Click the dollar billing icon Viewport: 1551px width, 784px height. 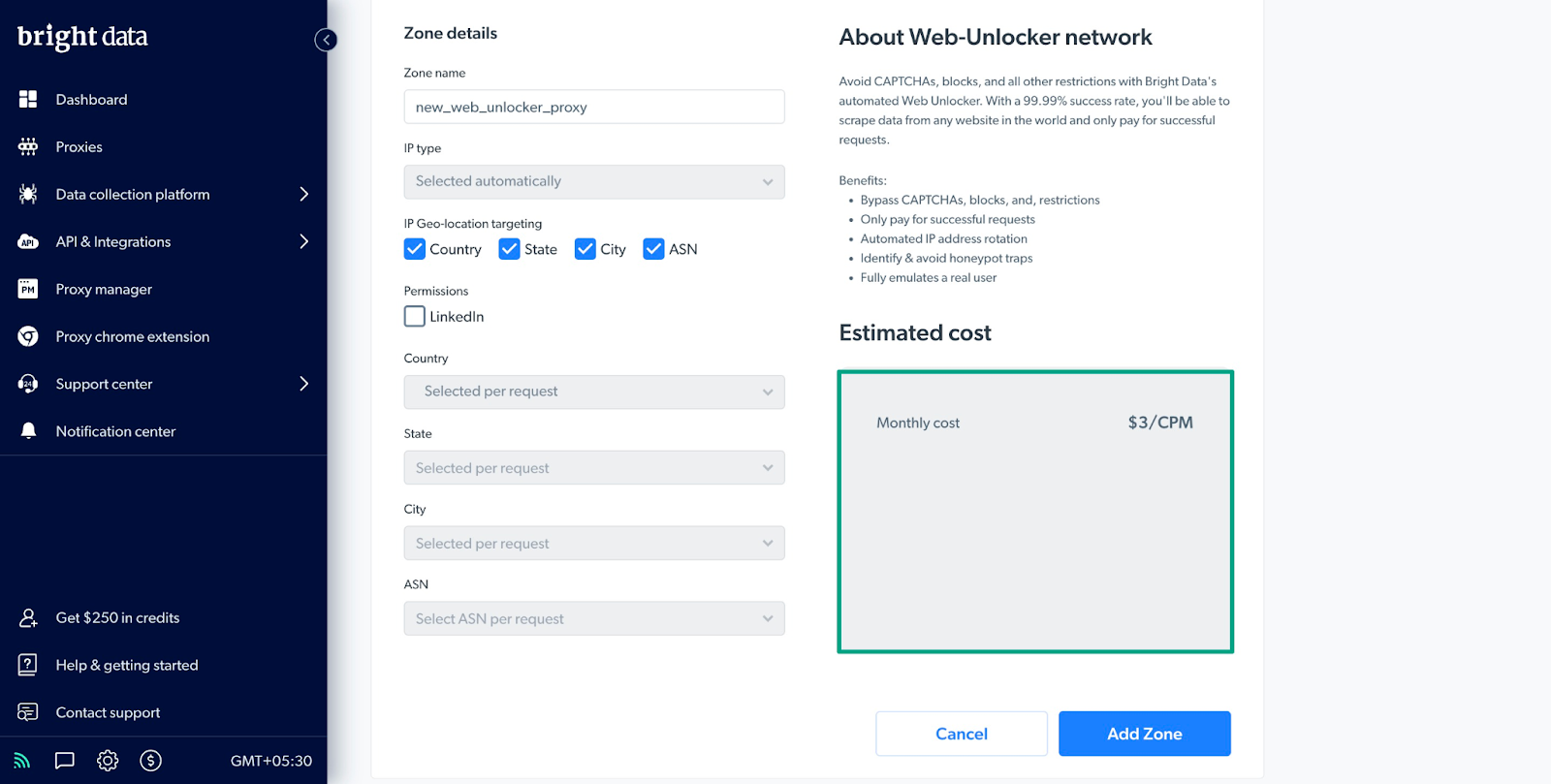tap(150, 761)
